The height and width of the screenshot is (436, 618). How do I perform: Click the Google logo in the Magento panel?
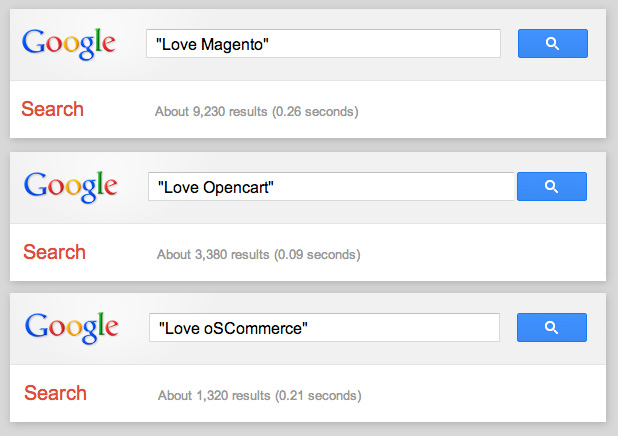69,44
